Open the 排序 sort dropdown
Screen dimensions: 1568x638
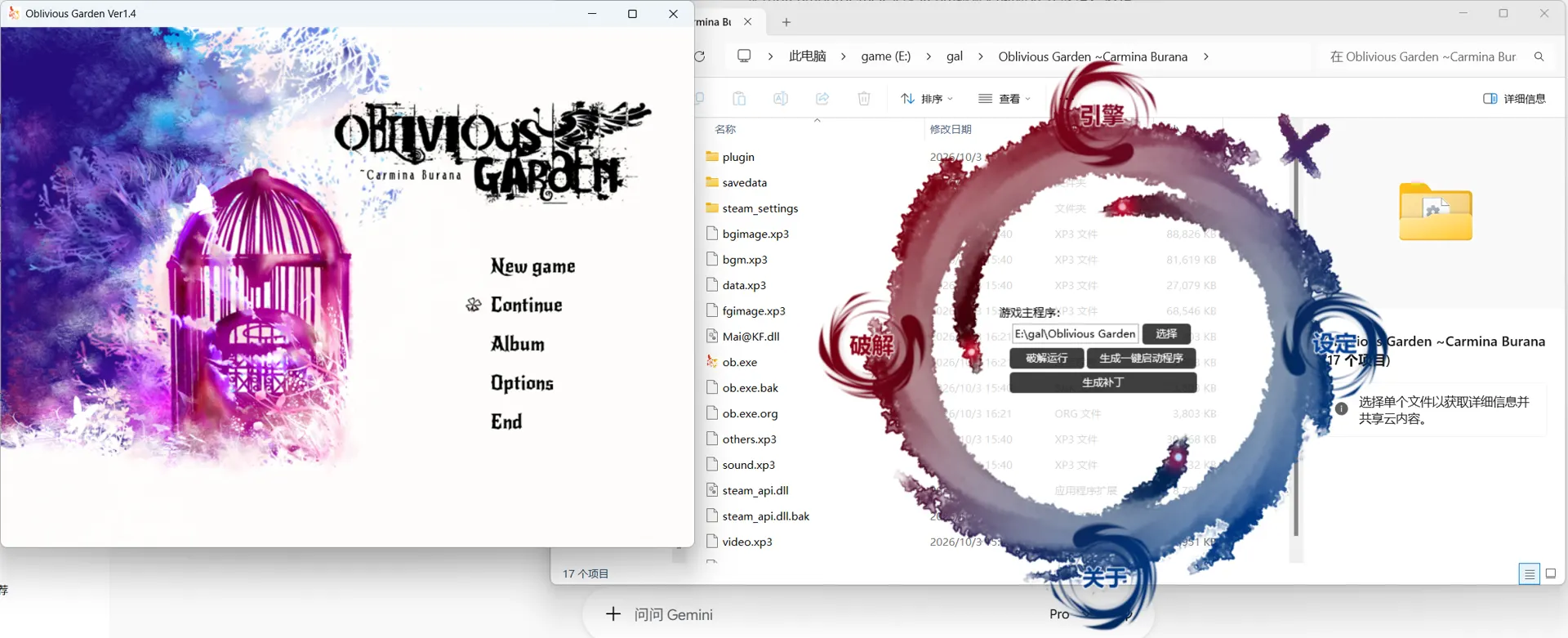pos(927,99)
